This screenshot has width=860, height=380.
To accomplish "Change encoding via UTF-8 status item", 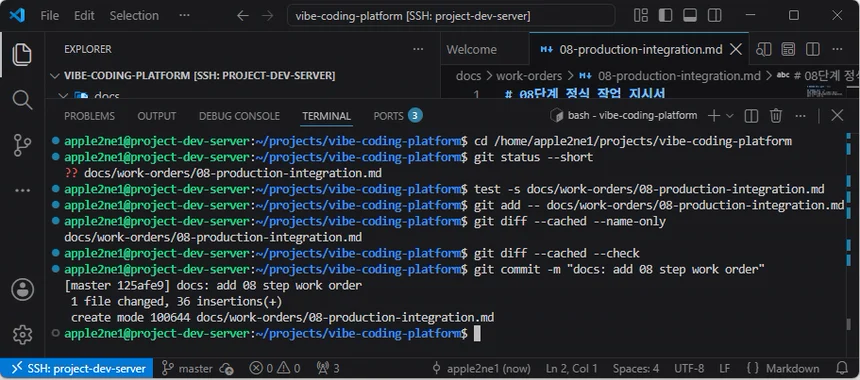I will tap(689, 368).
